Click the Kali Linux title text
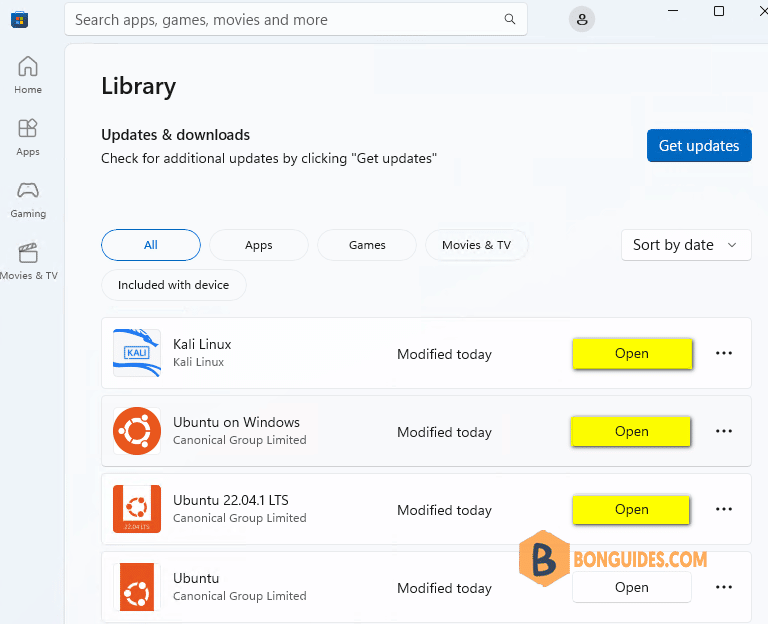The width and height of the screenshot is (768, 624). (x=202, y=344)
